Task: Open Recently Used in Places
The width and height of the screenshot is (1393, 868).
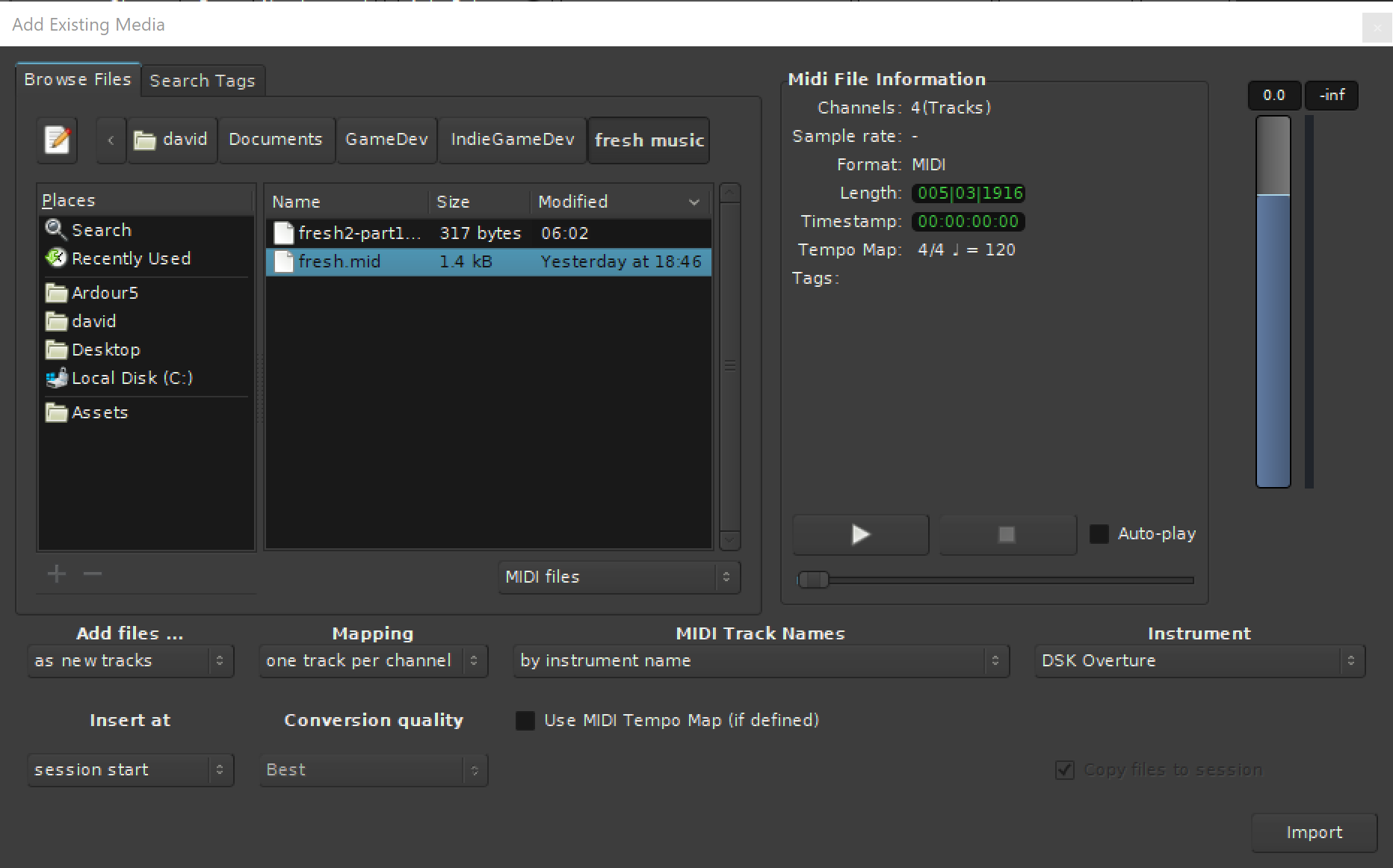Action: (130, 258)
